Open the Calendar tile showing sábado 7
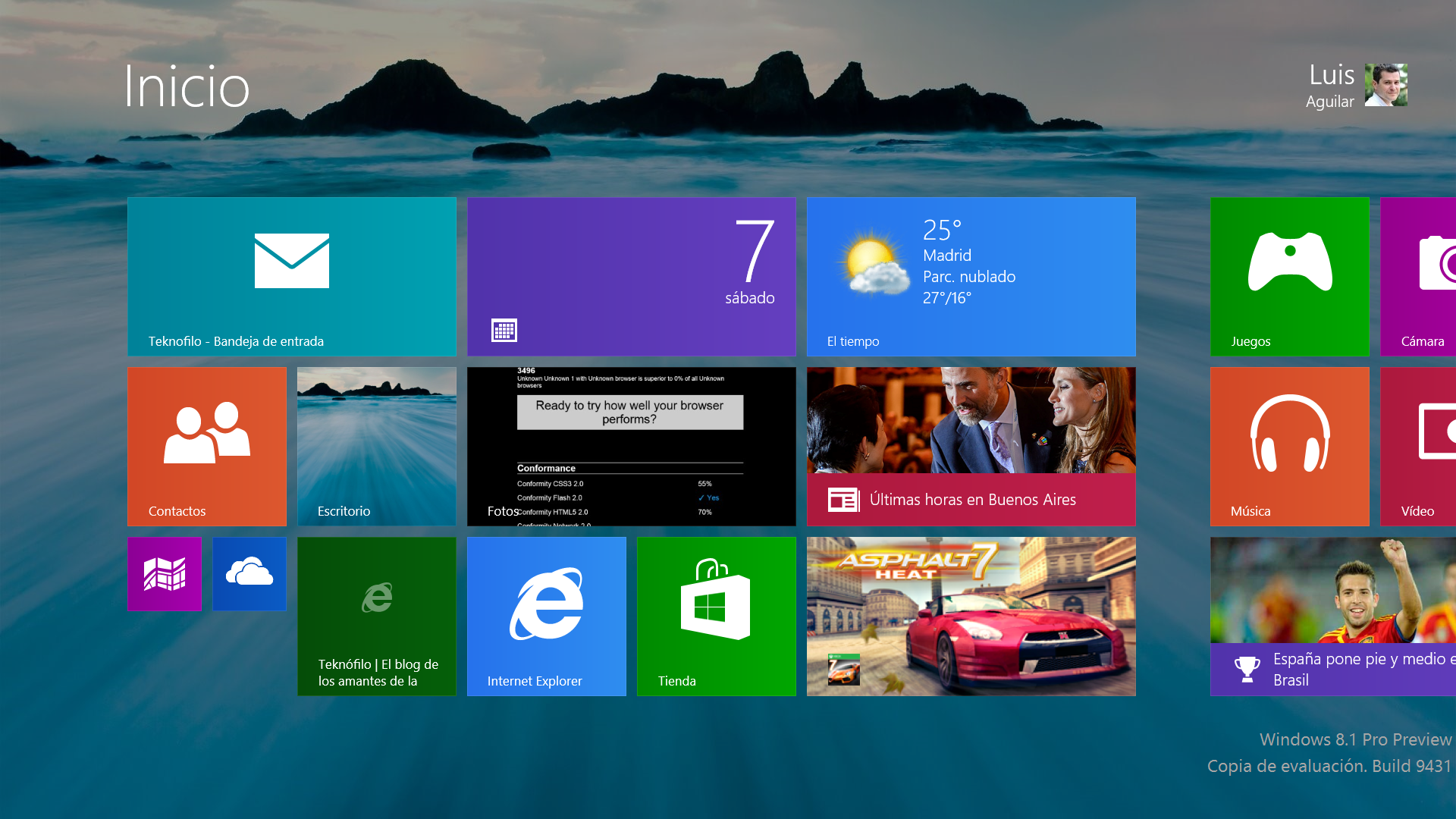 632,277
